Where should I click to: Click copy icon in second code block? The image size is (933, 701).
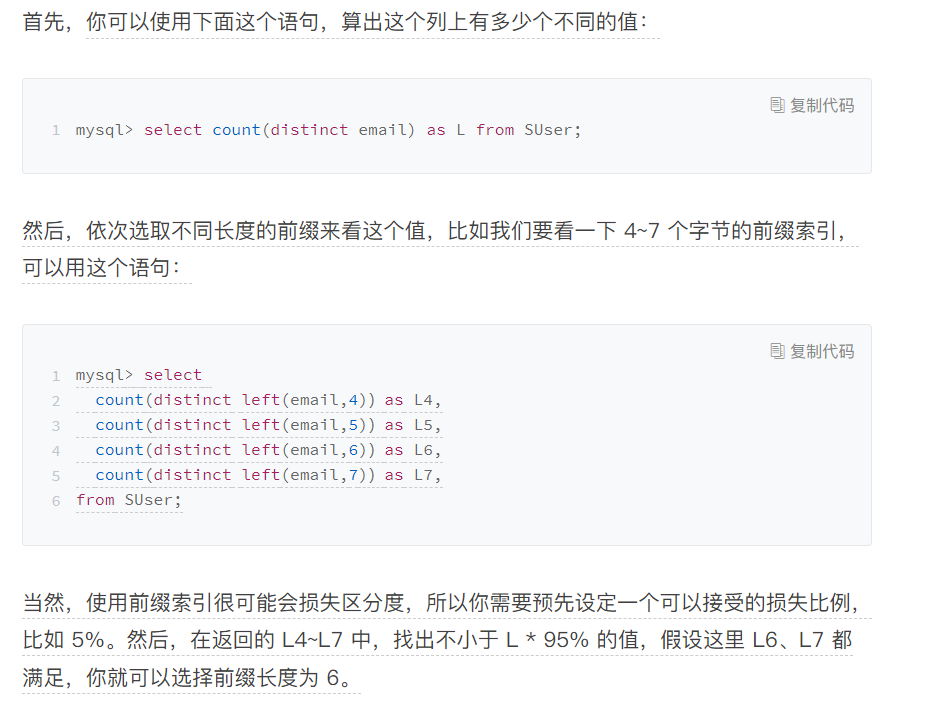[777, 351]
